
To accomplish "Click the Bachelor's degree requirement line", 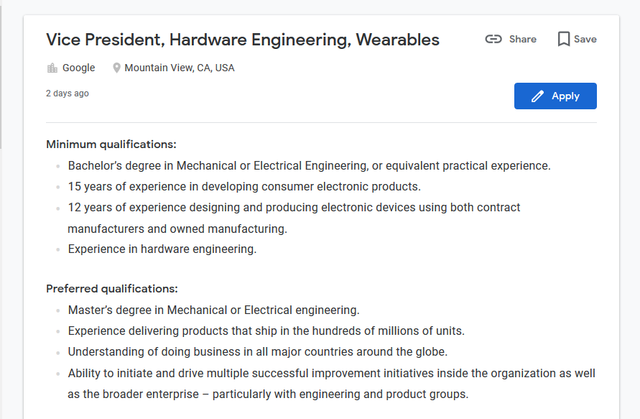I will pos(309,166).
